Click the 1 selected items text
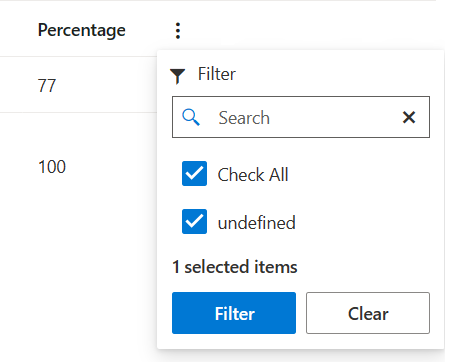Image resolution: width=457 pixels, height=362 pixels. (235, 267)
